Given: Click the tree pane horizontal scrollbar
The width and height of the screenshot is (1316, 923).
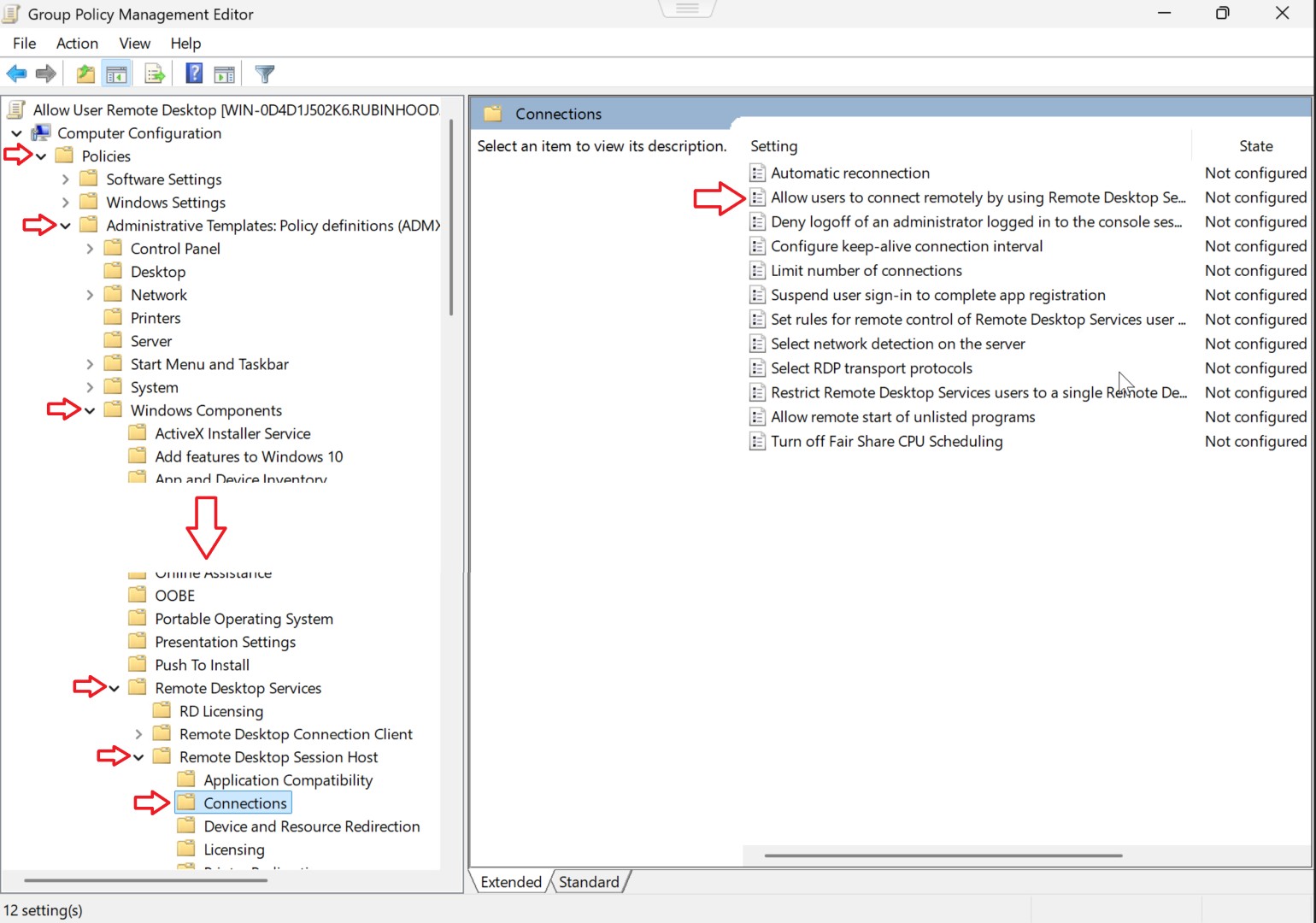Looking at the screenshot, I should (145, 879).
